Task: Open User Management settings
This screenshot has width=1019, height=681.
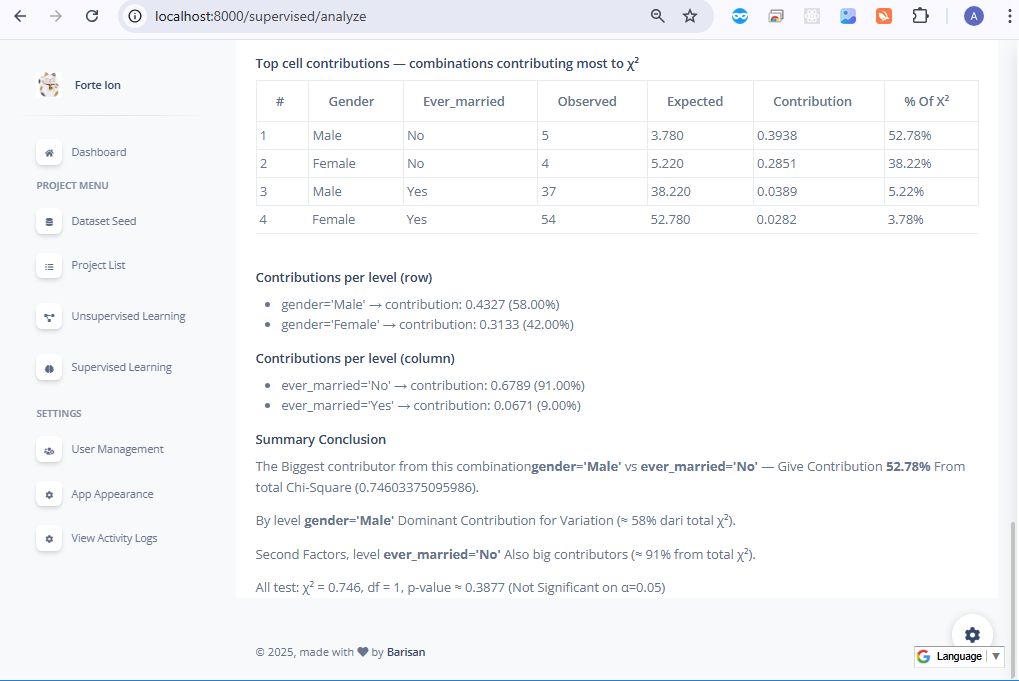Action: click(x=118, y=449)
